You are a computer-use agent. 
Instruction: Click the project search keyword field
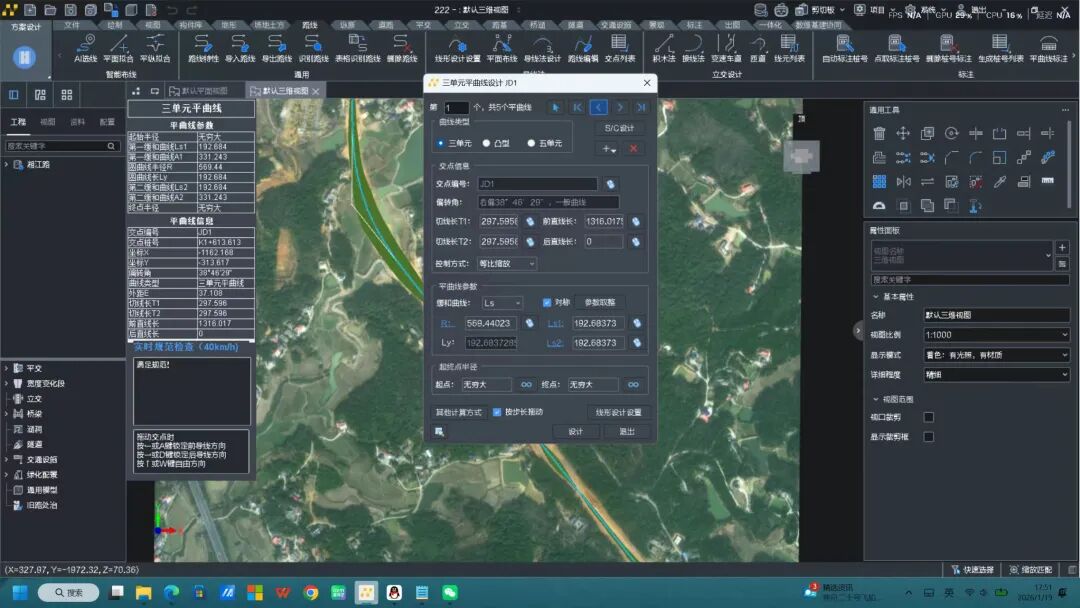pyautogui.click(x=61, y=146)
